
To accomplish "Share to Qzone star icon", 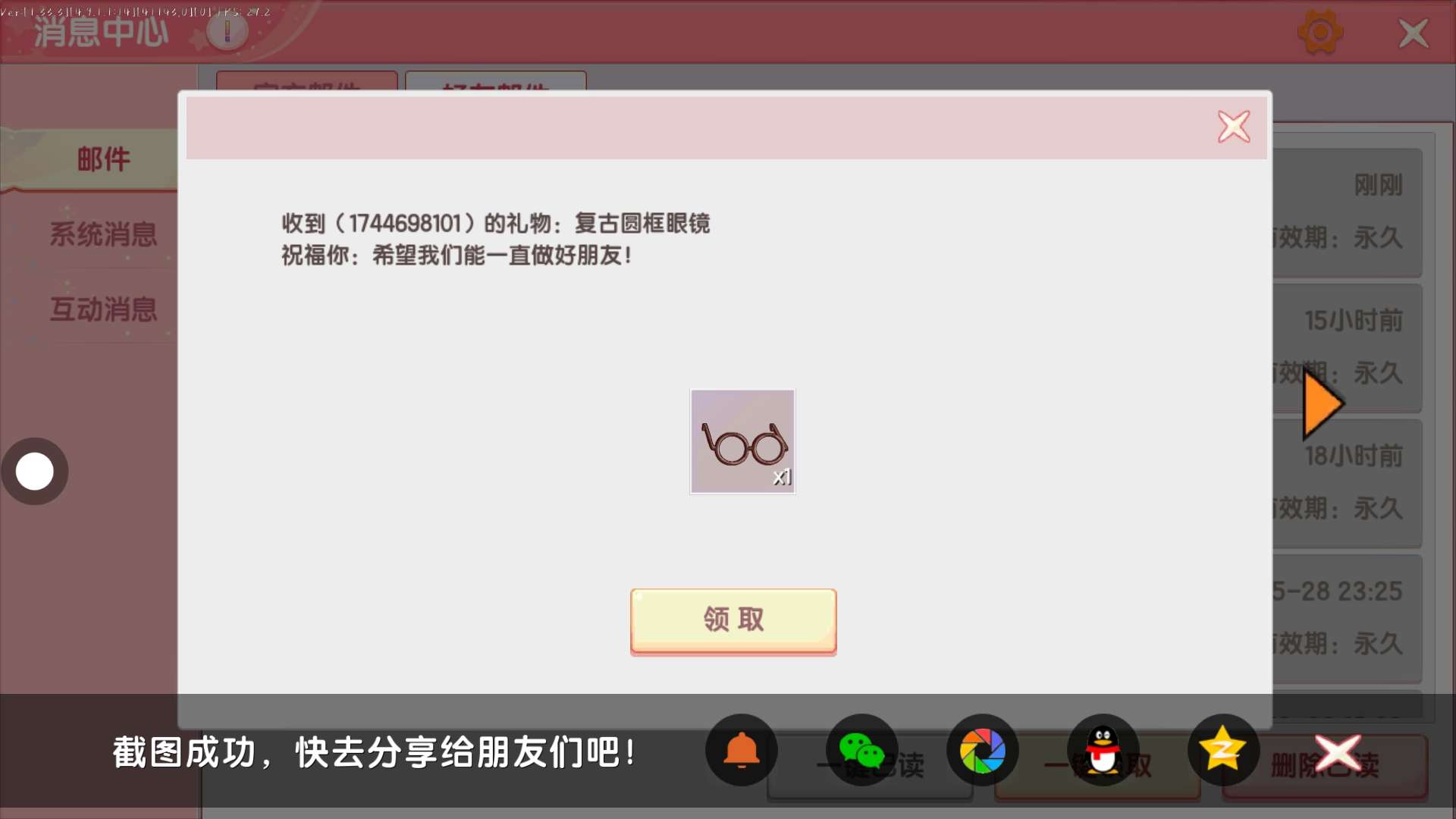I will [x=1222, y=751].
